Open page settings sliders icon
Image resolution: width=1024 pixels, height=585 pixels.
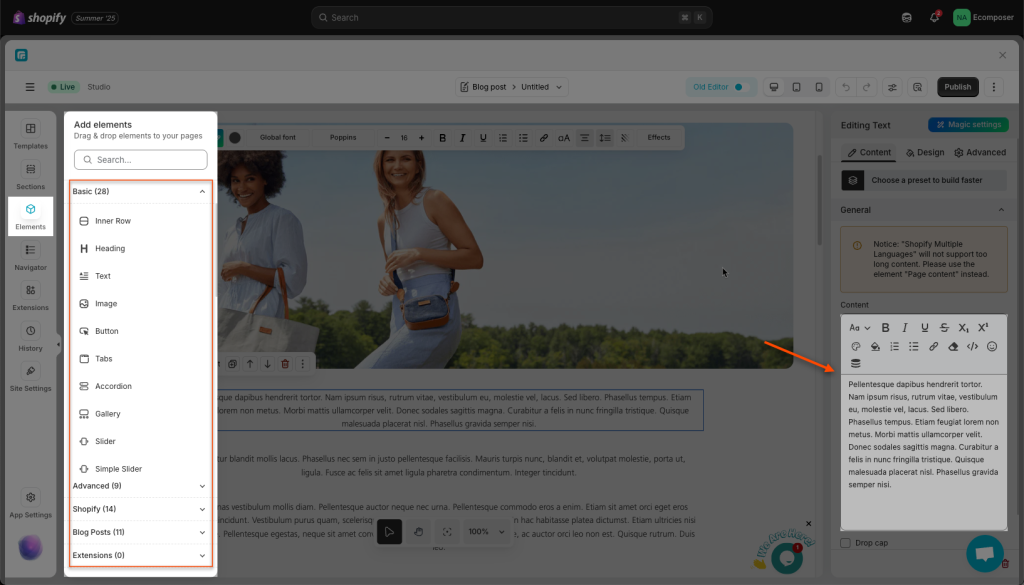point(892,87)
